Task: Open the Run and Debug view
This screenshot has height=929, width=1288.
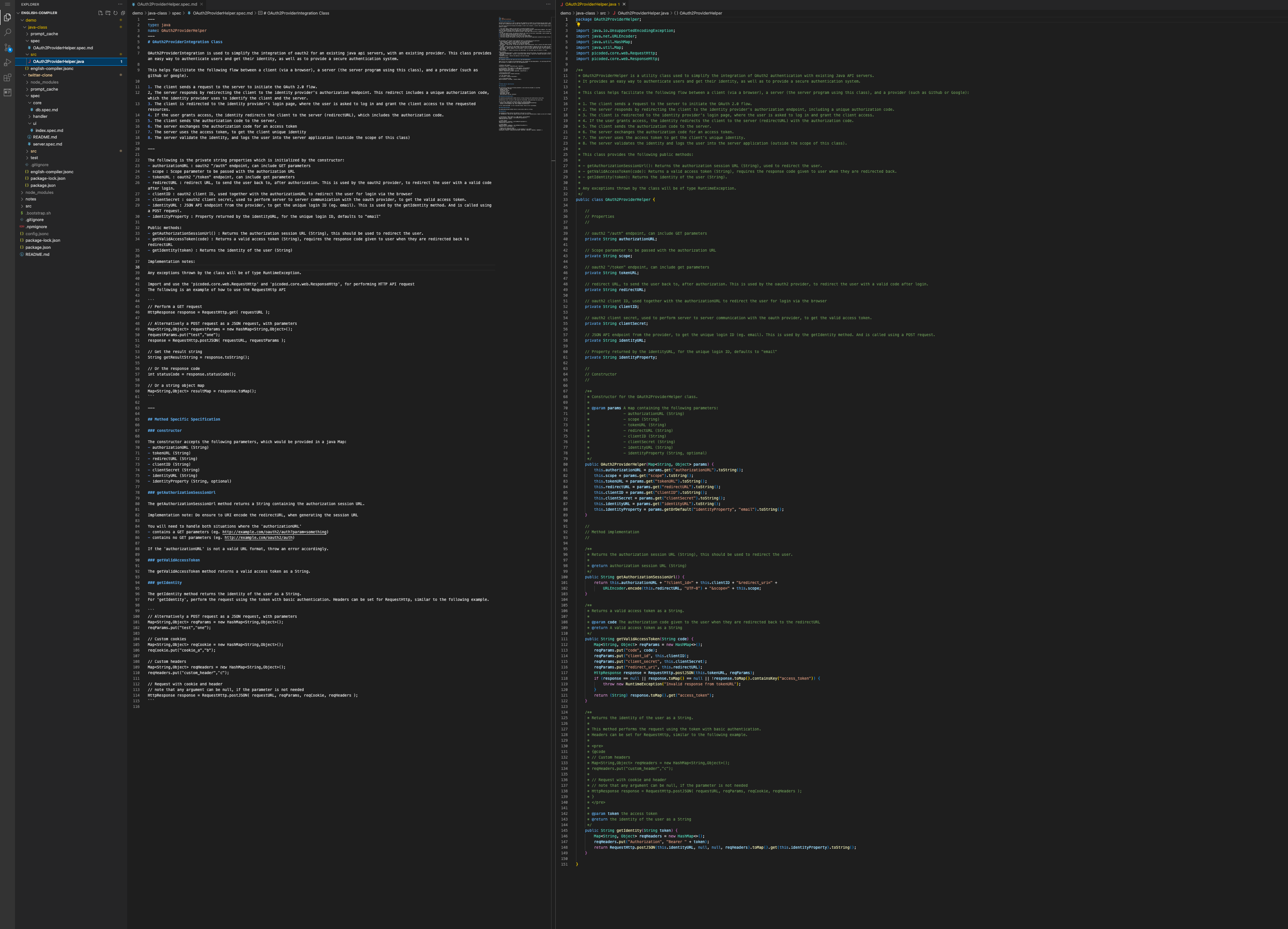Action: coord(8,62)
